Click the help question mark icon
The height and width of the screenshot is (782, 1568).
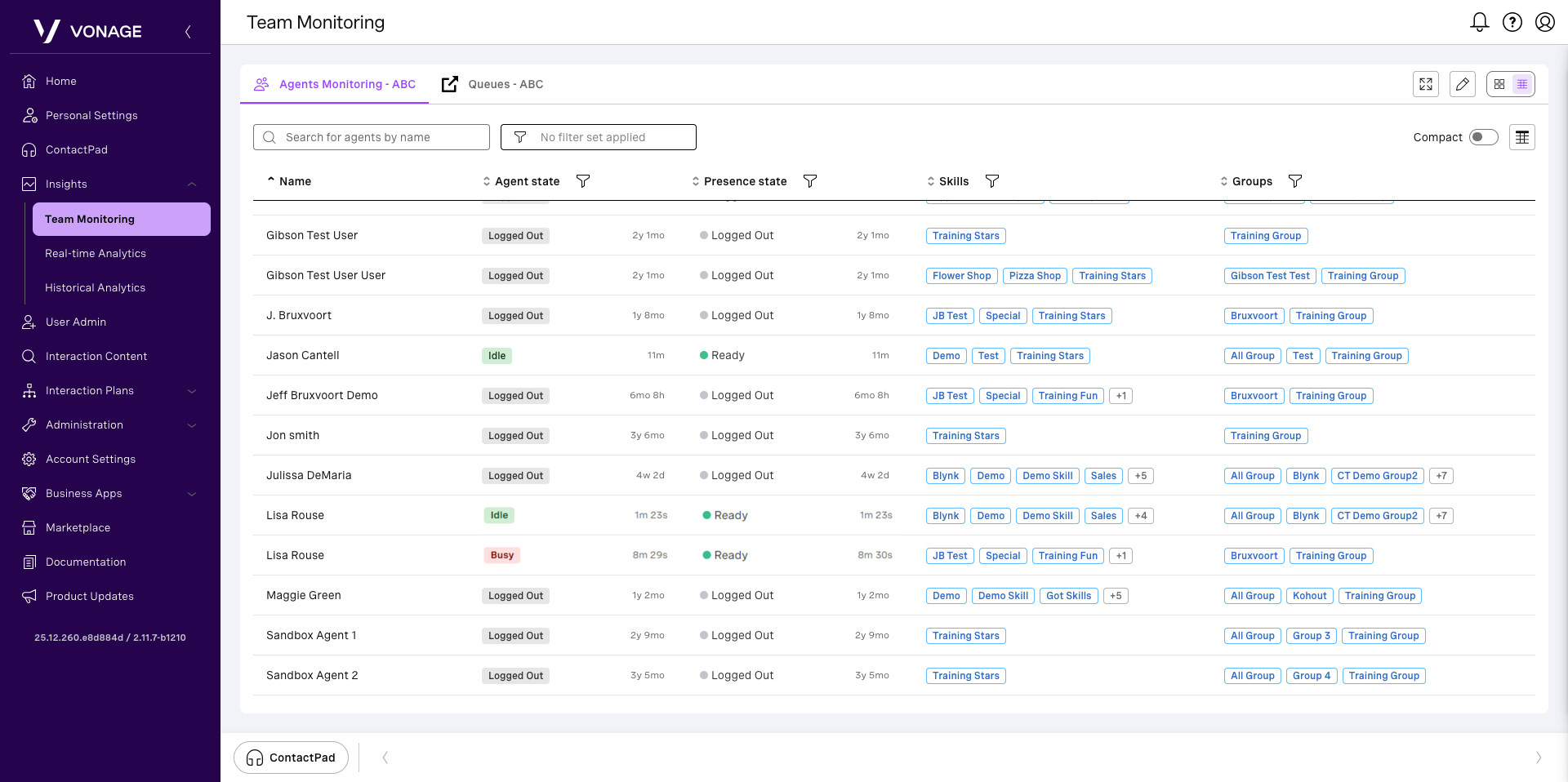1512,22
